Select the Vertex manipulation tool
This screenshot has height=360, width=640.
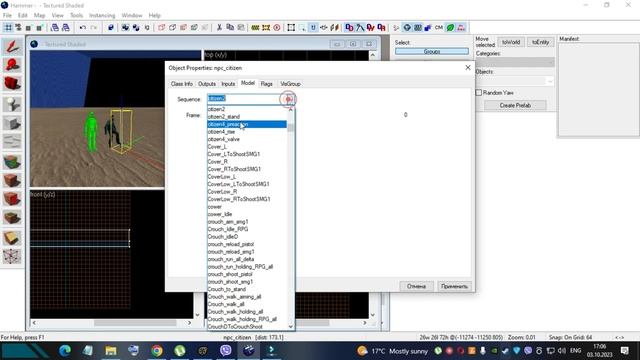coord(12,256)
